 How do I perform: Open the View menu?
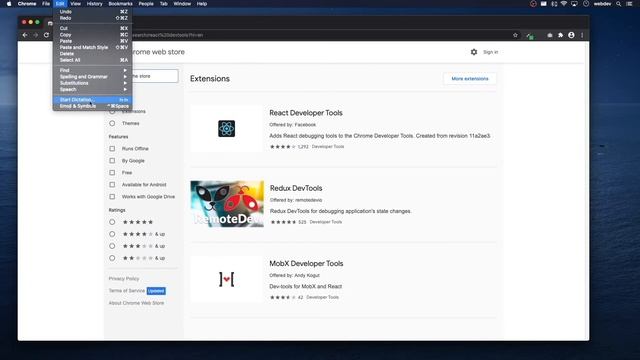click(76, 4)
